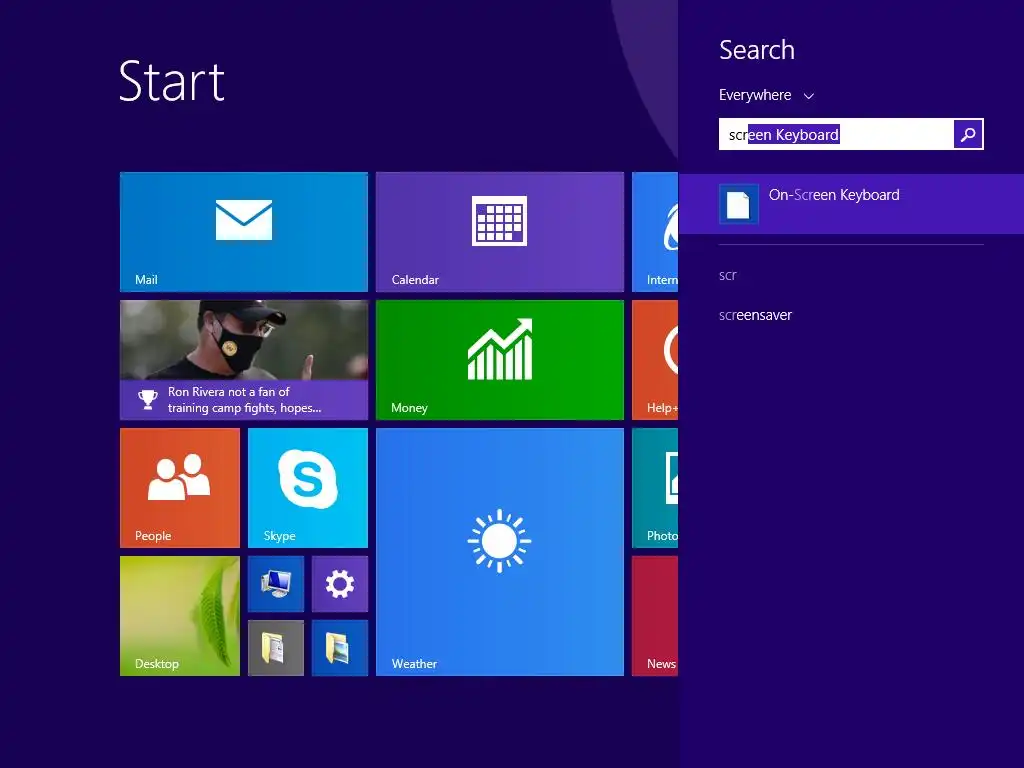
Task: Click the magnifier search button
Action: (x=968, y=134)
